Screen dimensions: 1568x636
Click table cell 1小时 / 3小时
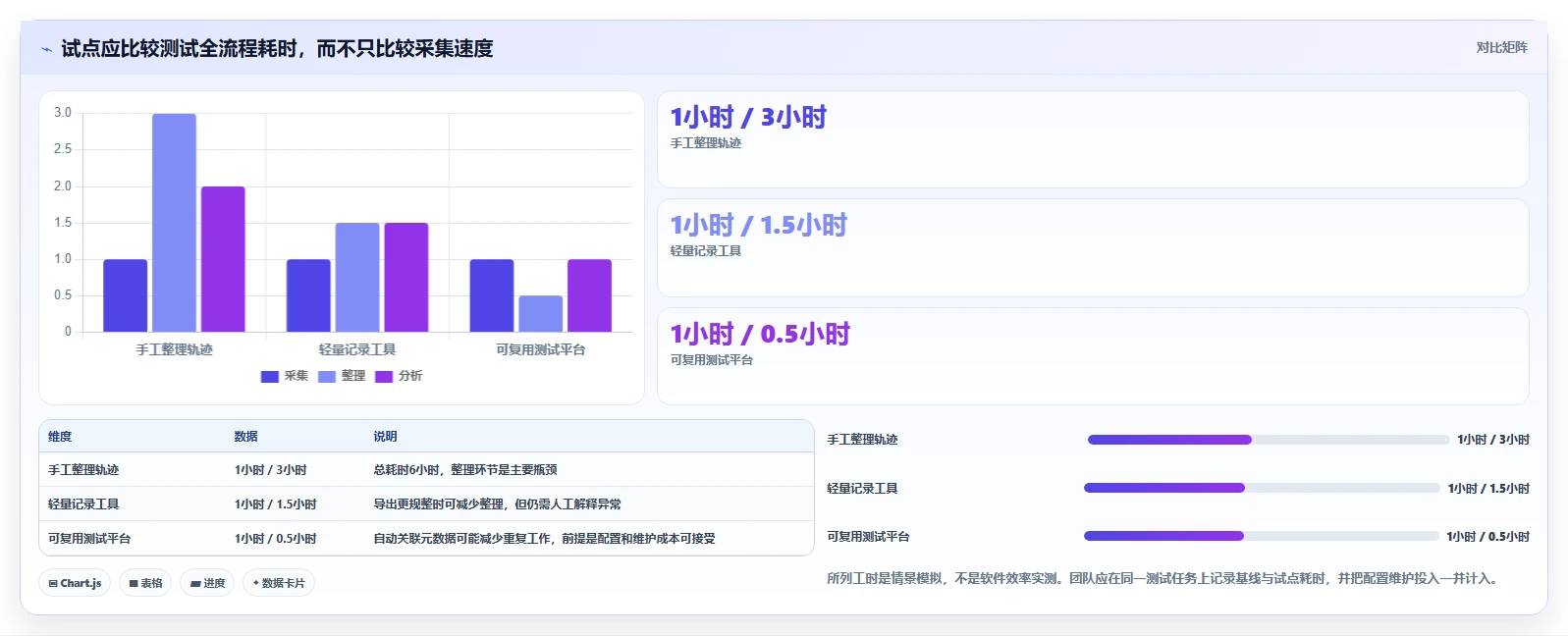click(x=271, y=470)
